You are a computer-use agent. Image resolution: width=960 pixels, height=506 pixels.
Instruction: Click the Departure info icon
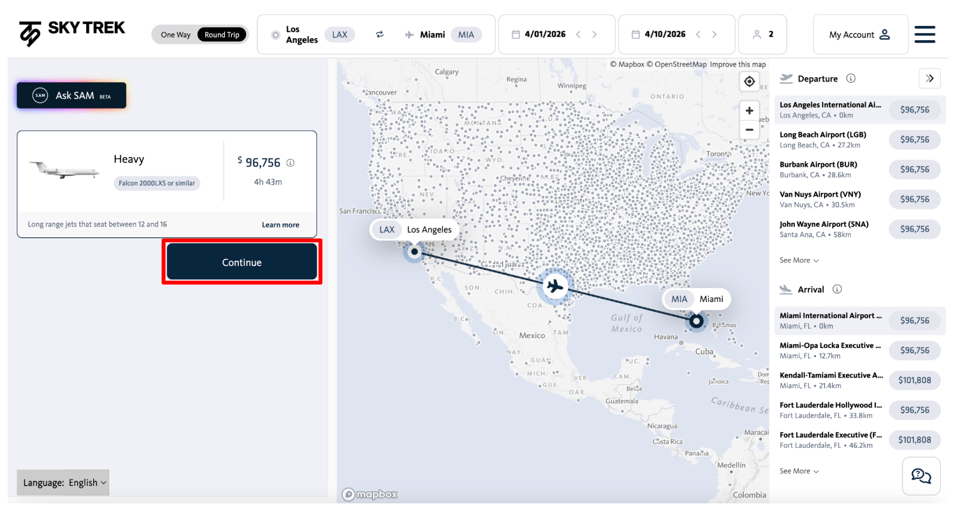point(851,78)
